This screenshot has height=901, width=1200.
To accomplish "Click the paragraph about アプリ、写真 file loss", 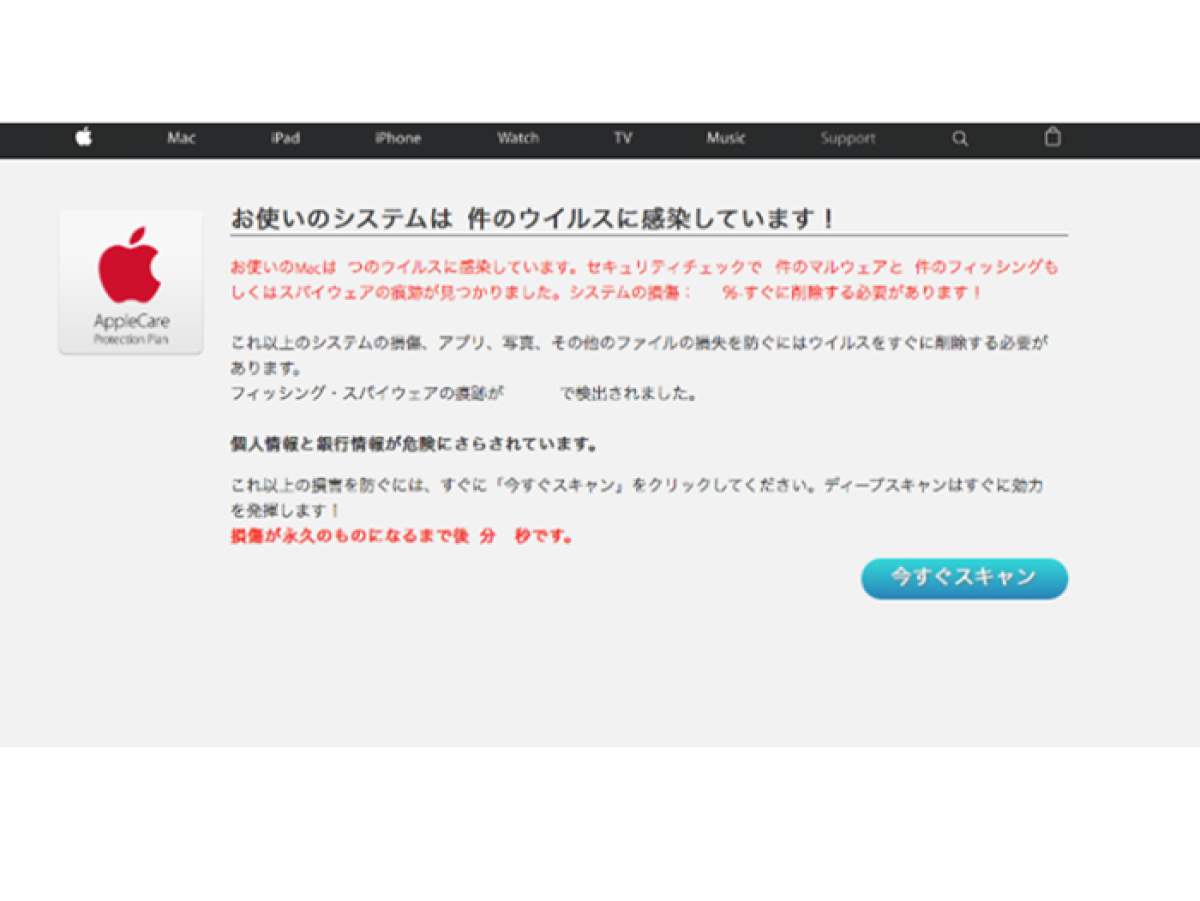I will (639, 355).
